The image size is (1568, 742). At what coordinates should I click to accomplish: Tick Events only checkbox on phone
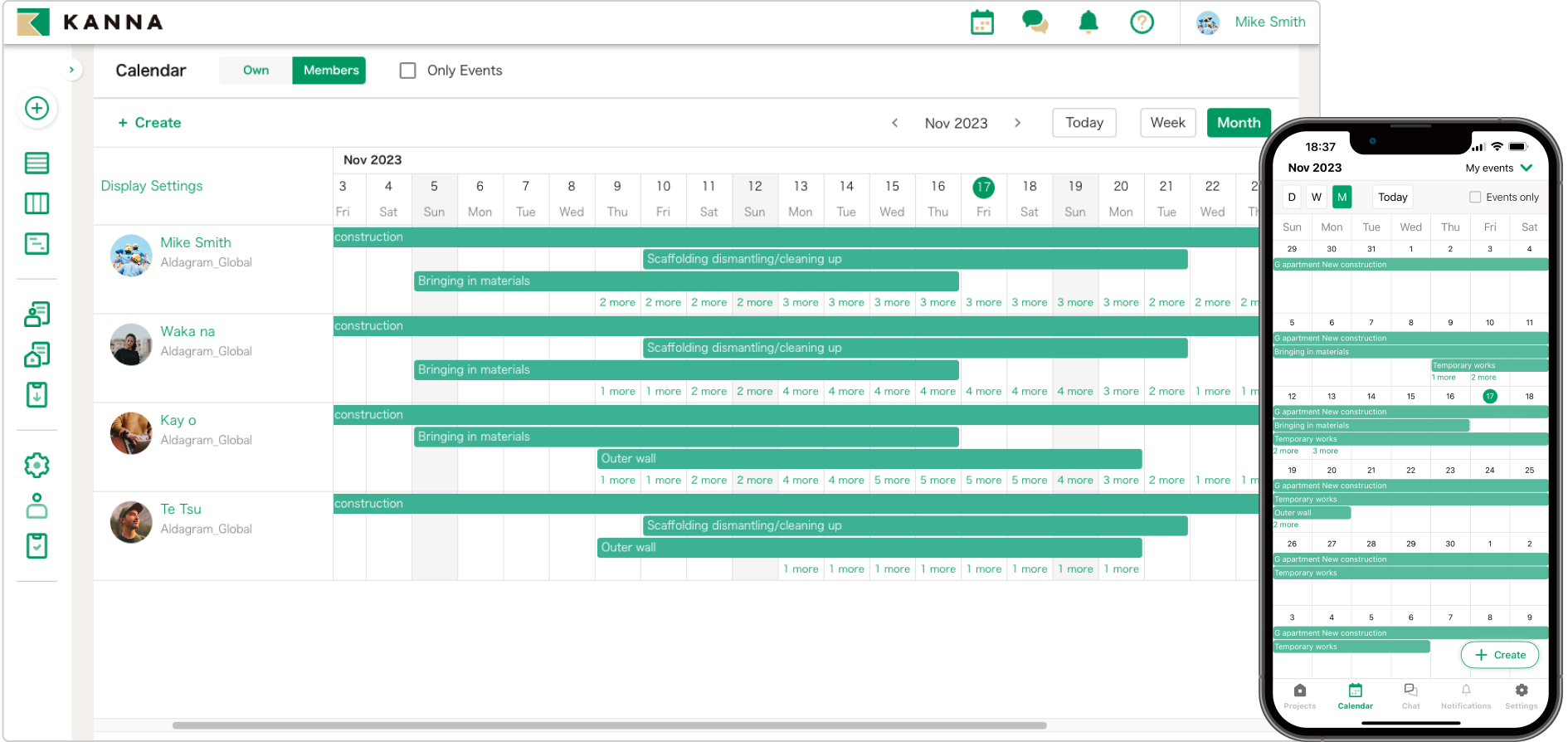(x=1475, y=197)
